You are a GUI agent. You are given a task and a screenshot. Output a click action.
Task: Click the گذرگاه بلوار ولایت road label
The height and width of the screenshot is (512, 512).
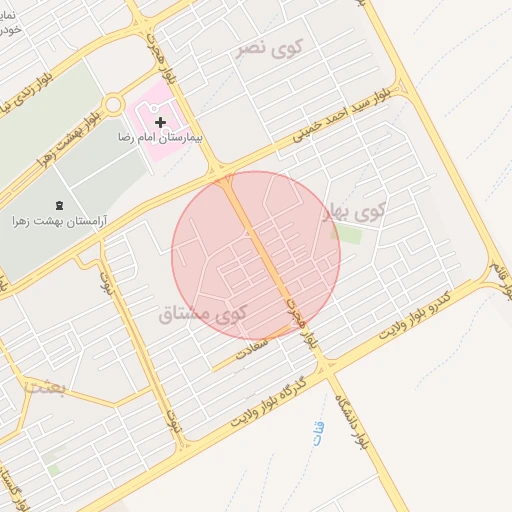[268, 402]
